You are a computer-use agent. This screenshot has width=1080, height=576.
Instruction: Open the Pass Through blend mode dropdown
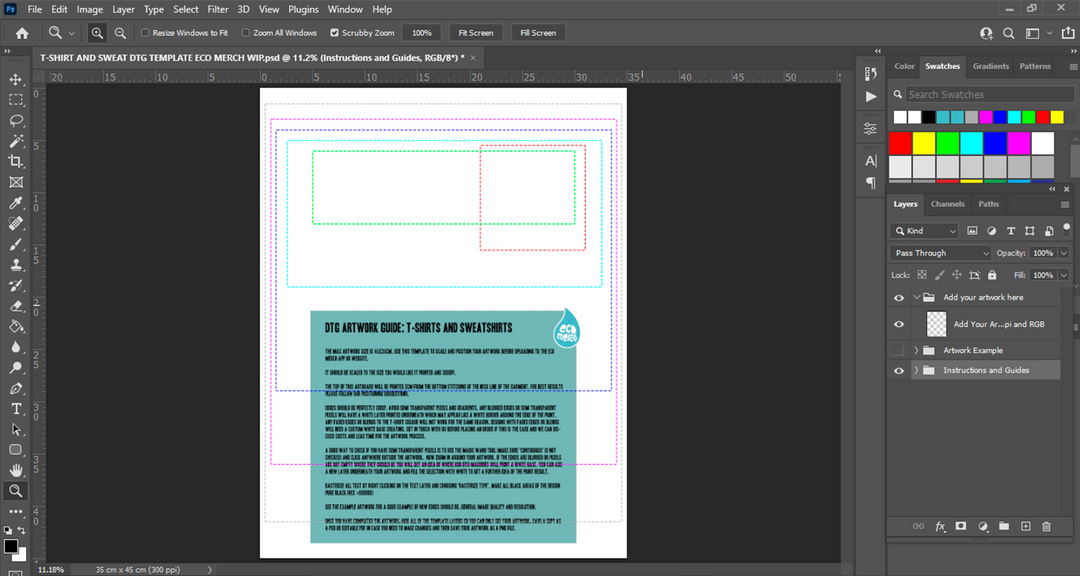pos(940,253)
